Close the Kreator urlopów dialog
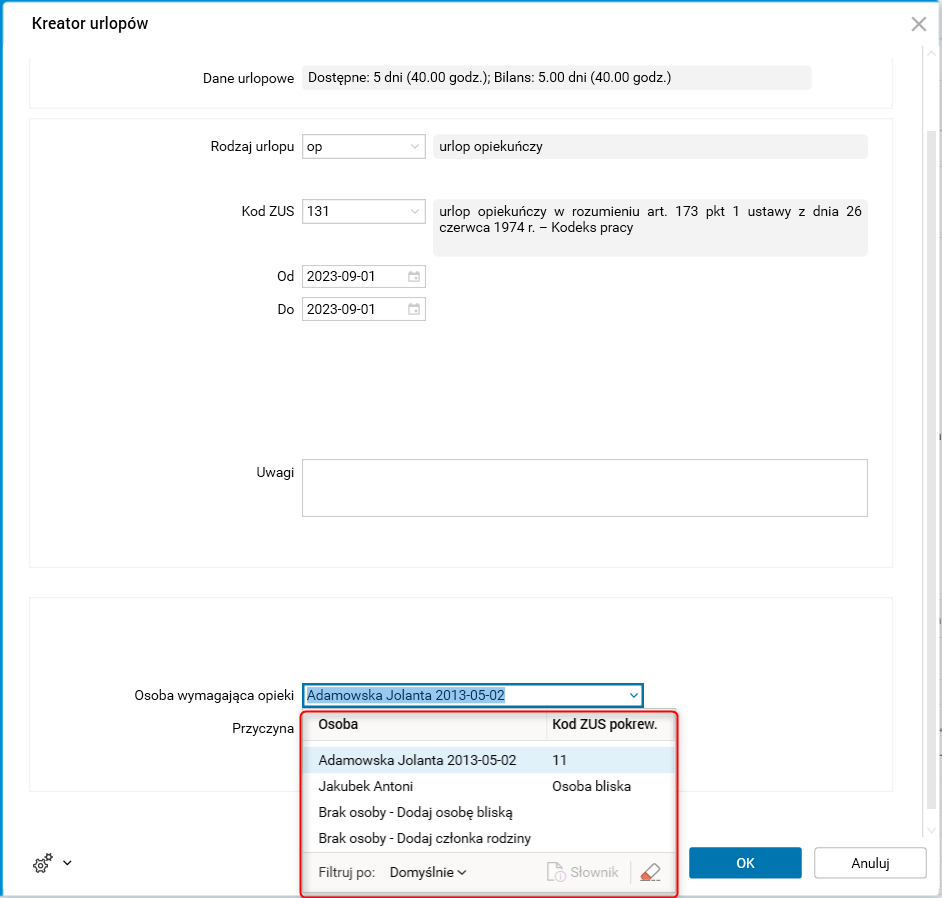The image size is (942, 898). point(919,24)
